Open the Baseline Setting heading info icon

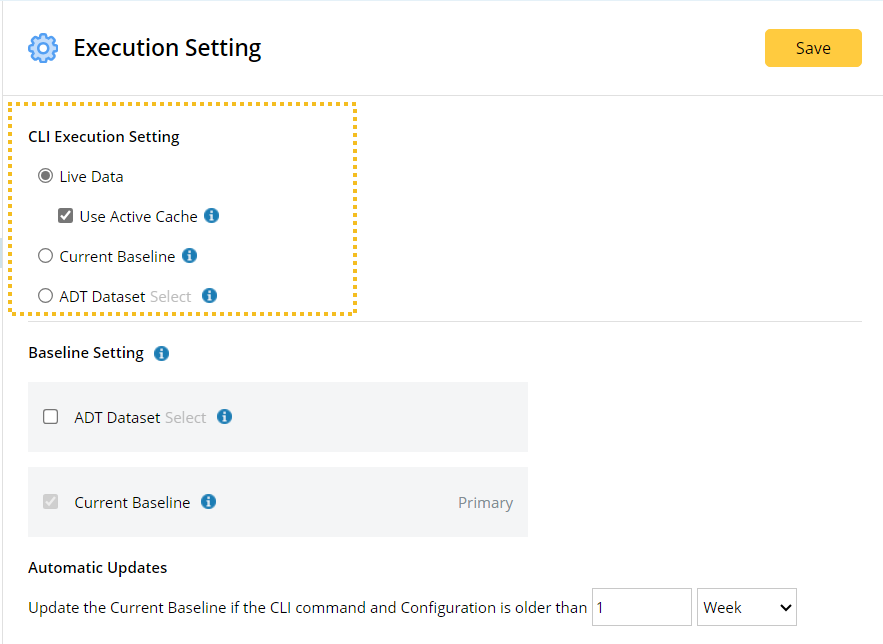click(162, 353)
